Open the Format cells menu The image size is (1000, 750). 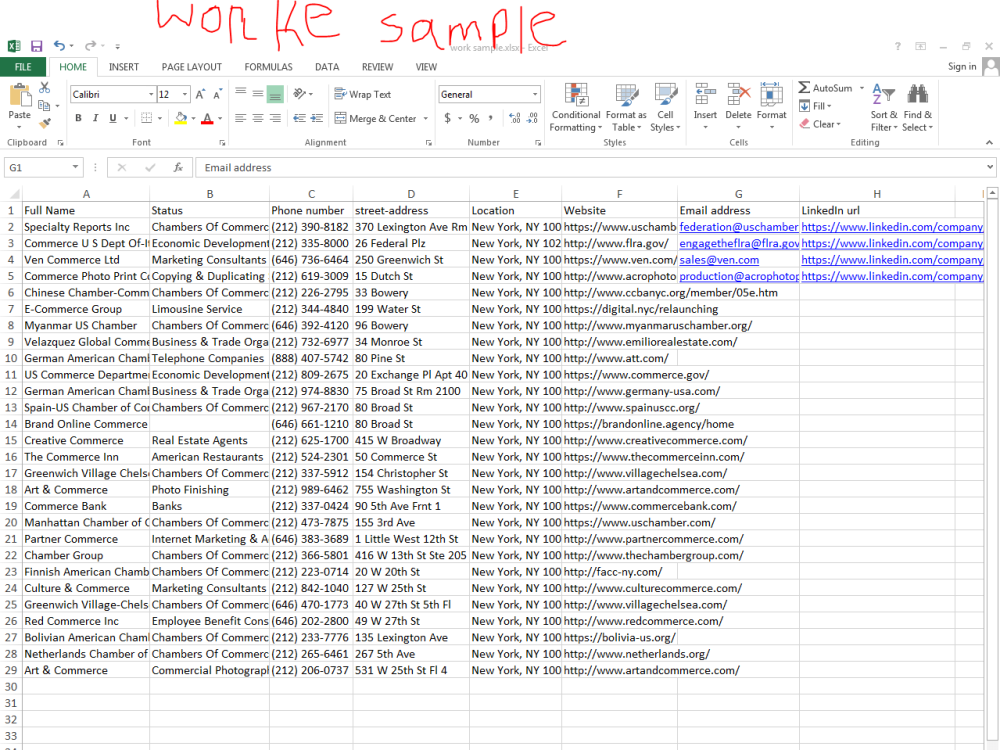click(x=771, y=107)
